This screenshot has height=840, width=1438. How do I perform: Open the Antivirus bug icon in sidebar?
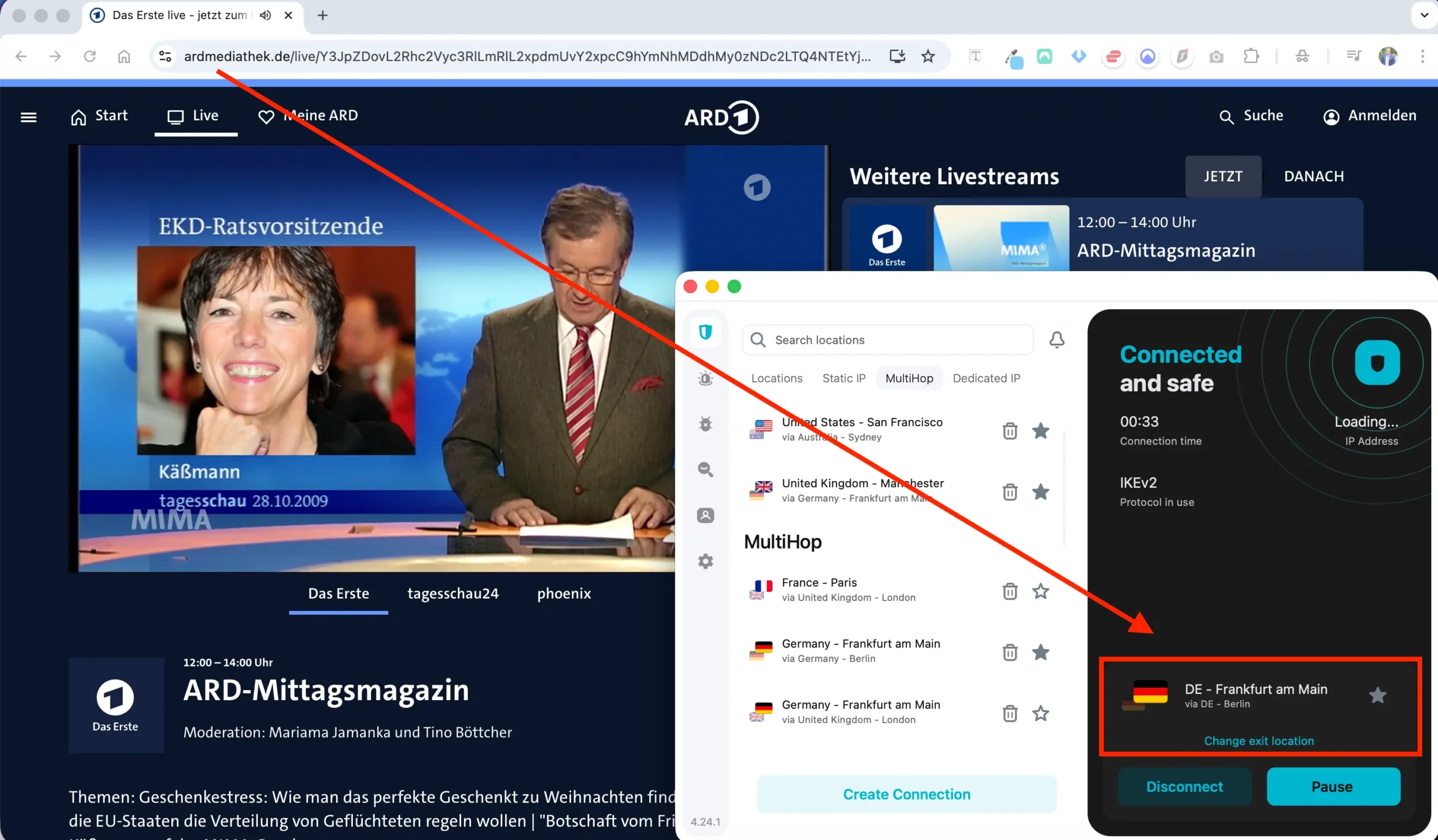pyautogui.click(x=706, y=424)
